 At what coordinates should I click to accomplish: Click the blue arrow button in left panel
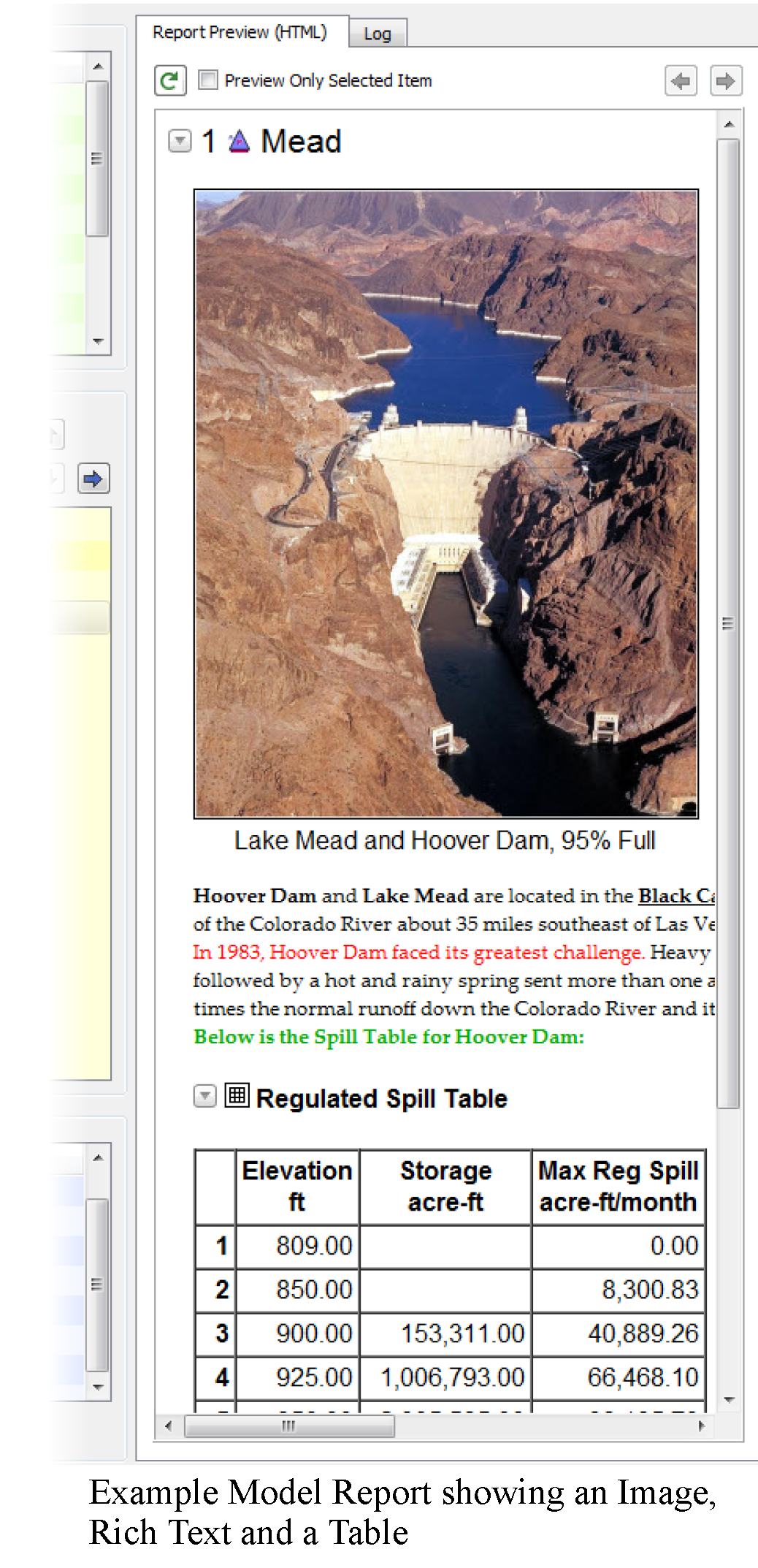[93, 479]
